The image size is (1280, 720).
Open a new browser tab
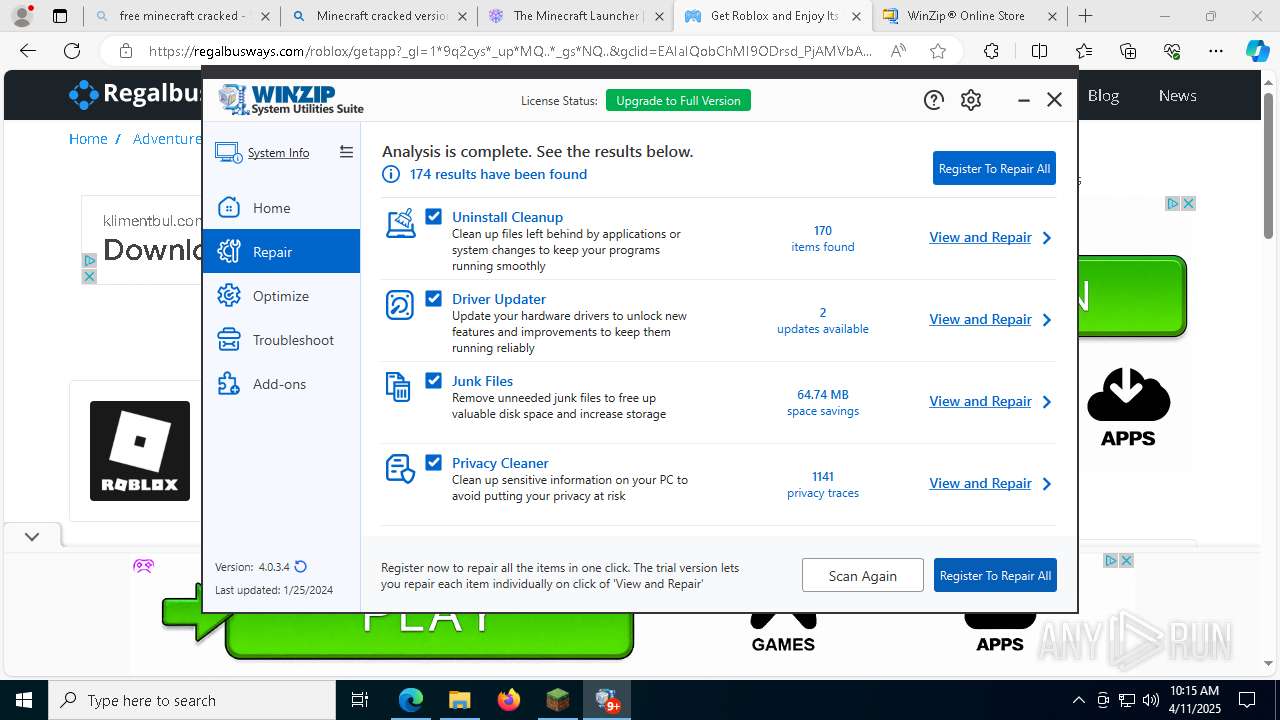(1085, 16)
